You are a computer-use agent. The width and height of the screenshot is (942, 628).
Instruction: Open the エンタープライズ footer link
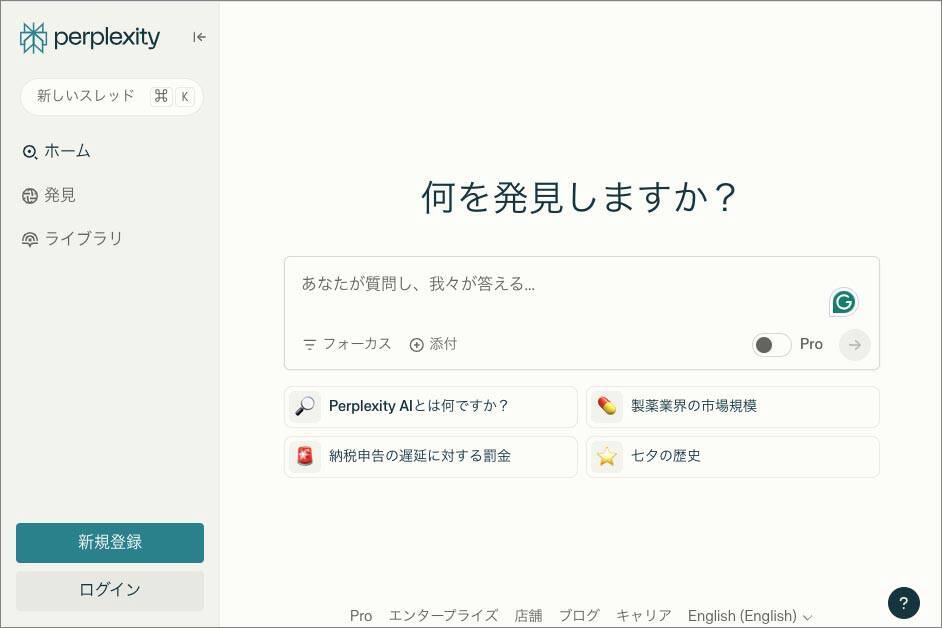[443, 616]
